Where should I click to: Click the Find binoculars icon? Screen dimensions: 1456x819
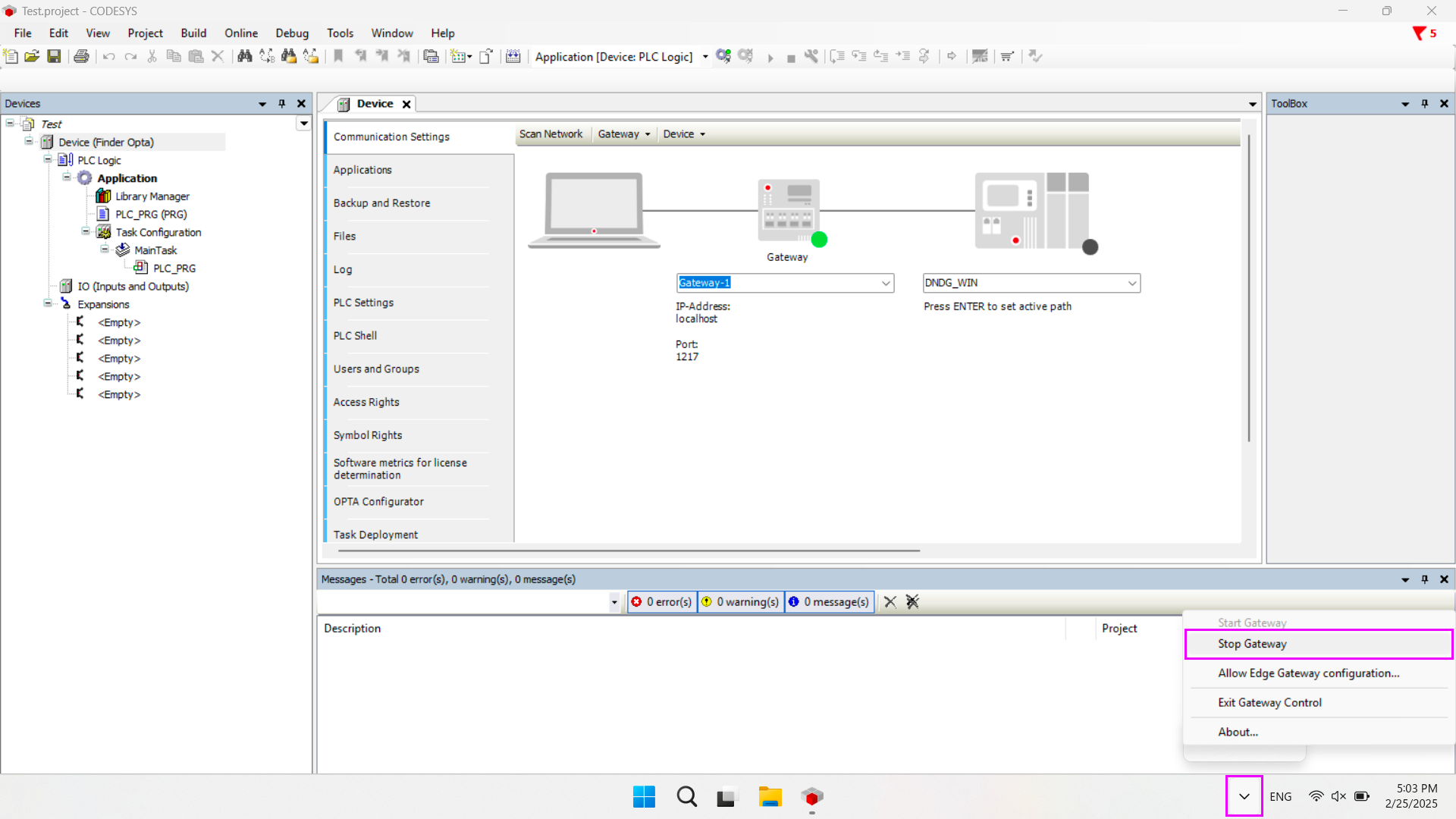244,56
